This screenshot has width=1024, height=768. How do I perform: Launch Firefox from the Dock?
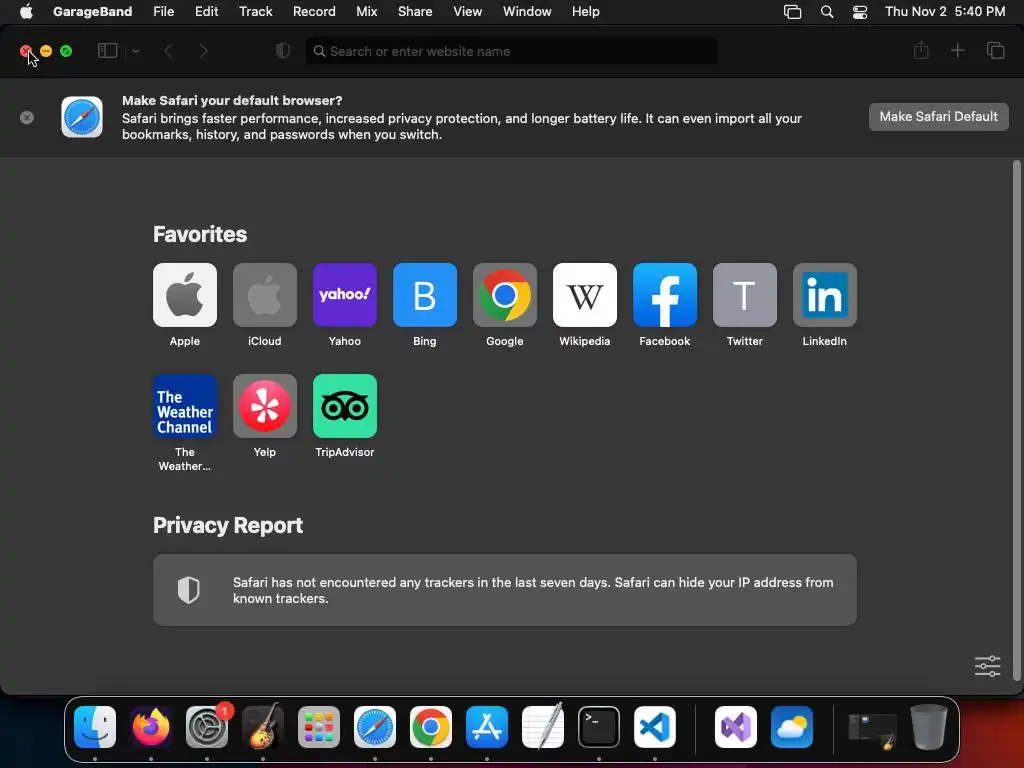(x=151, y=727)
